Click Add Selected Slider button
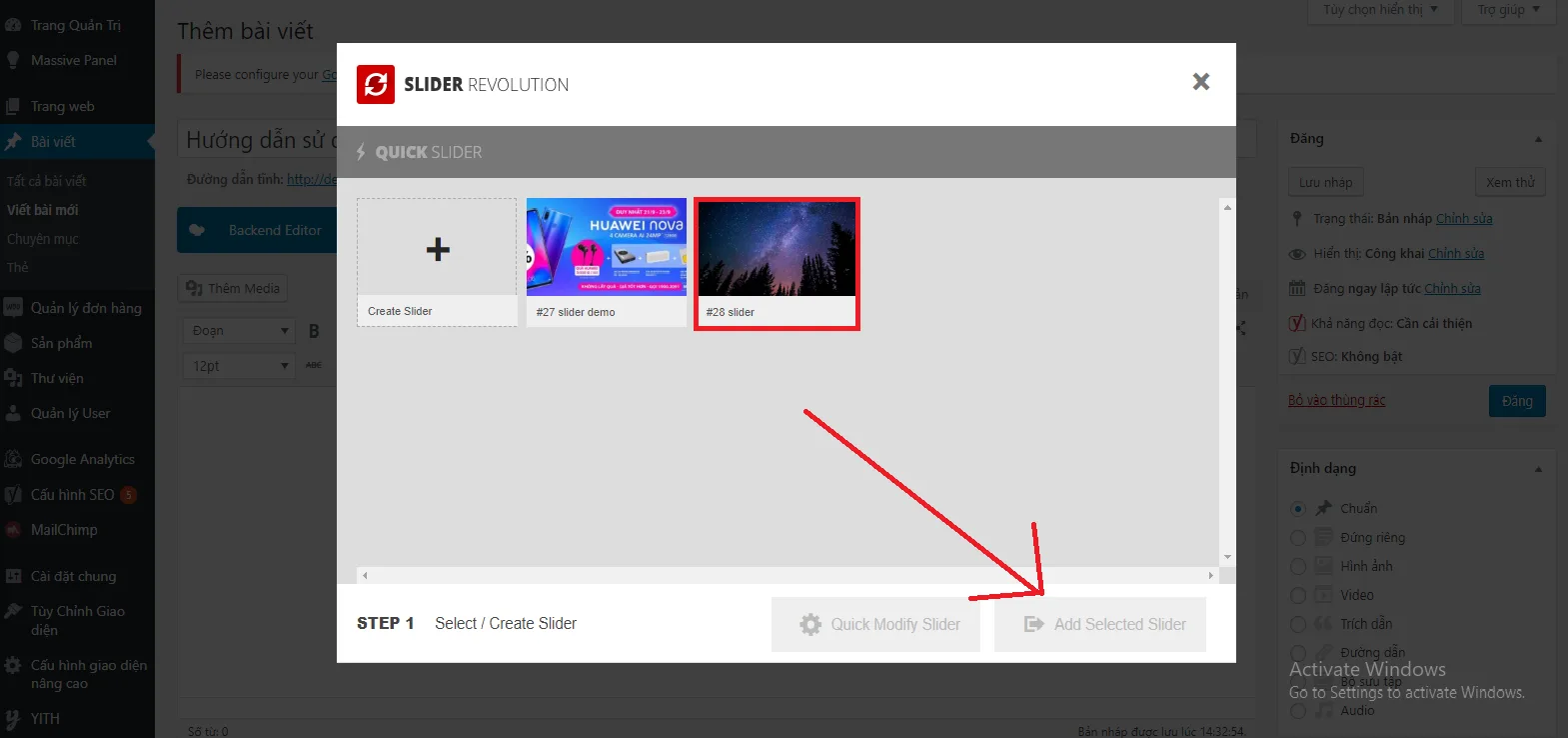 1100,624
